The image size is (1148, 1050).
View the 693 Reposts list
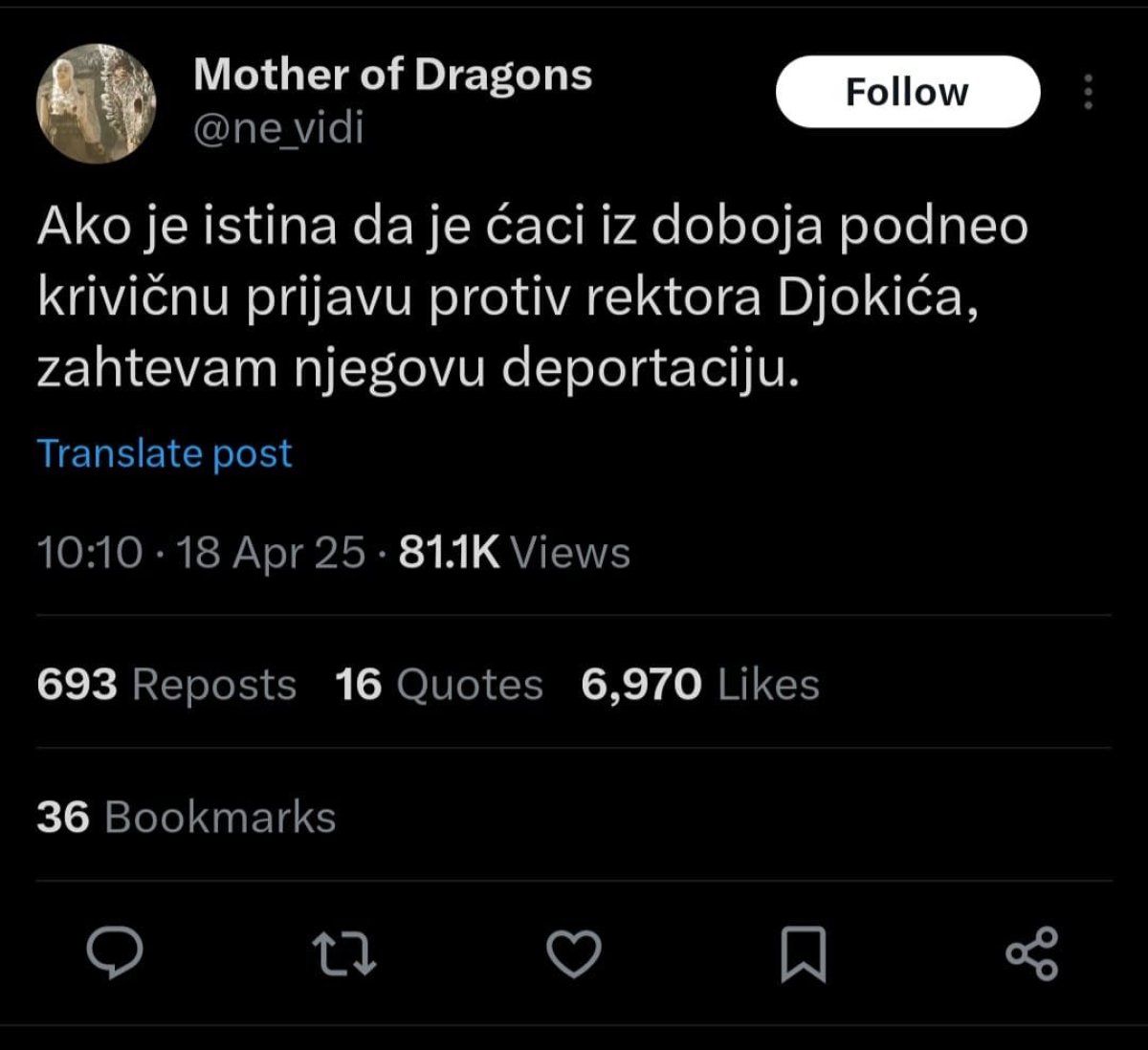(166, 685)
